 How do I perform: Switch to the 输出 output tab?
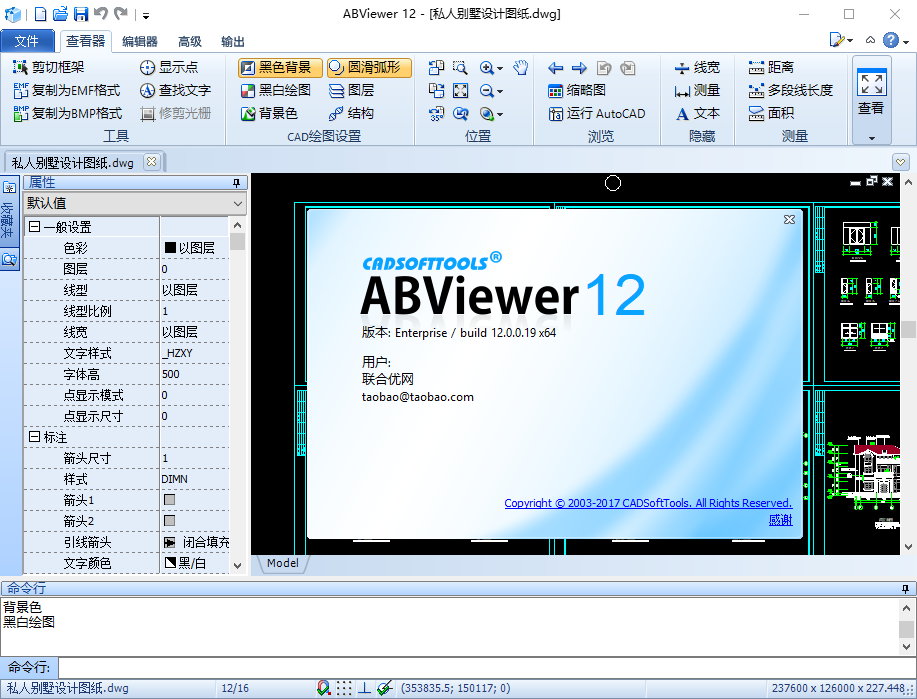(233, 42)
